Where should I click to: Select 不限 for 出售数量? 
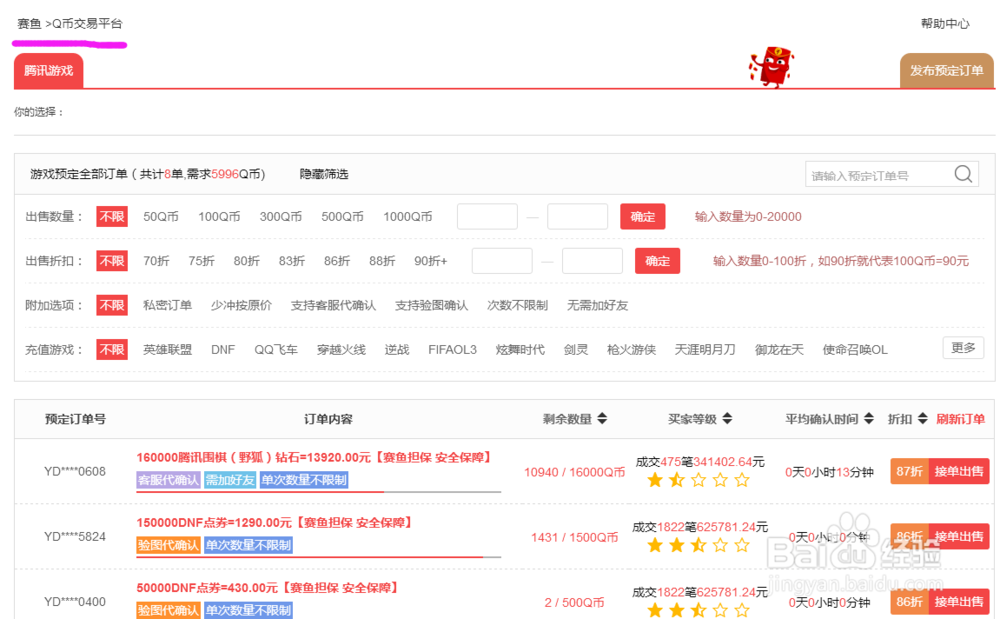[112, 217]
